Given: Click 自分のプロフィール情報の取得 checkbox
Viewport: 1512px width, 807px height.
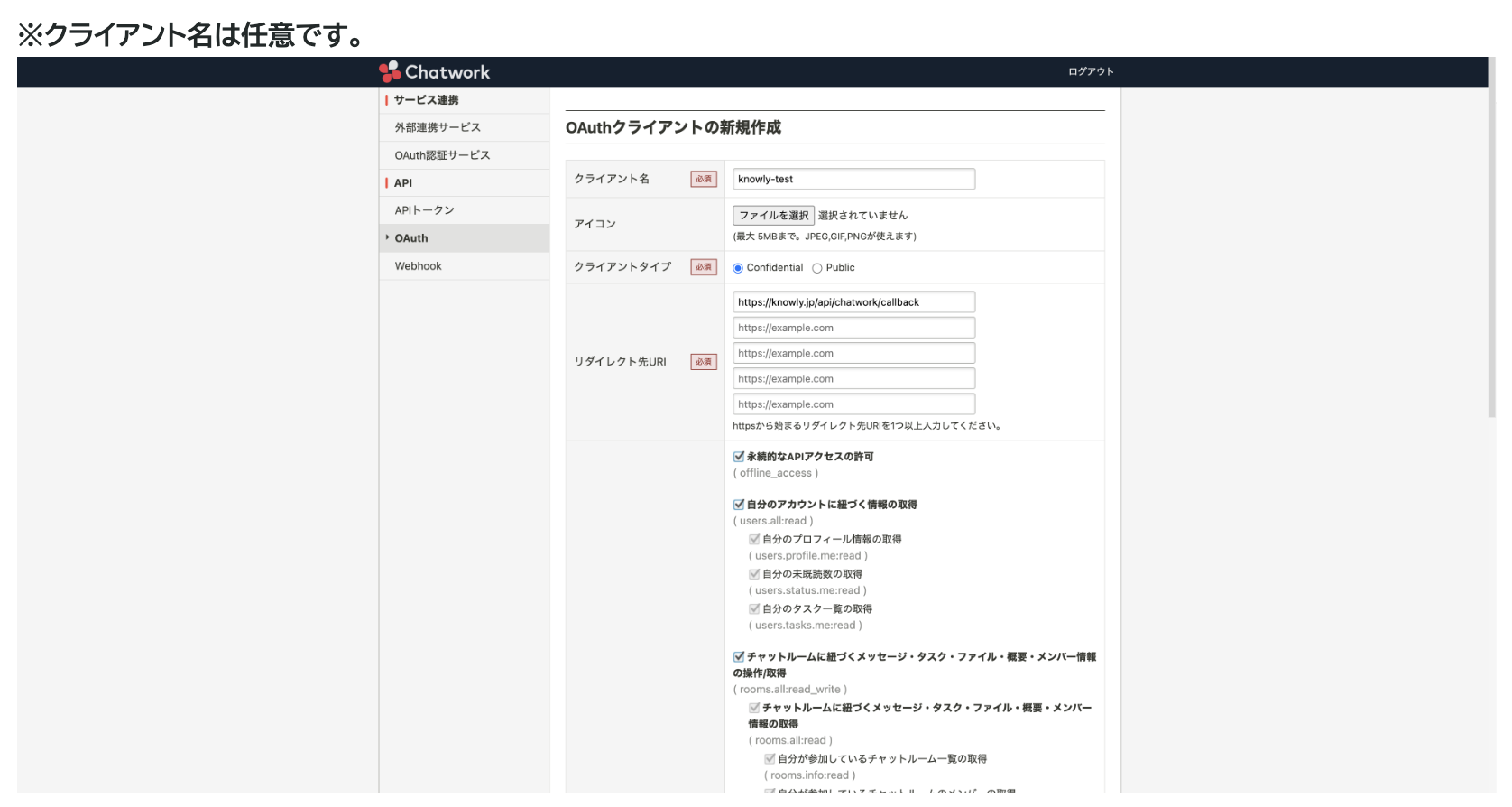Looking at the screenshot, I should tap(754, 540).
